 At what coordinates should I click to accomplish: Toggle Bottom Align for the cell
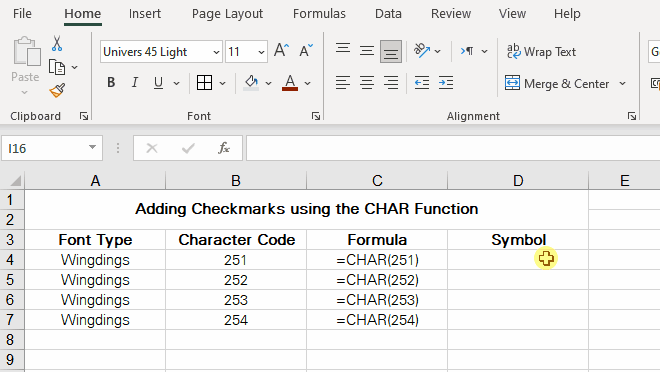391,51
